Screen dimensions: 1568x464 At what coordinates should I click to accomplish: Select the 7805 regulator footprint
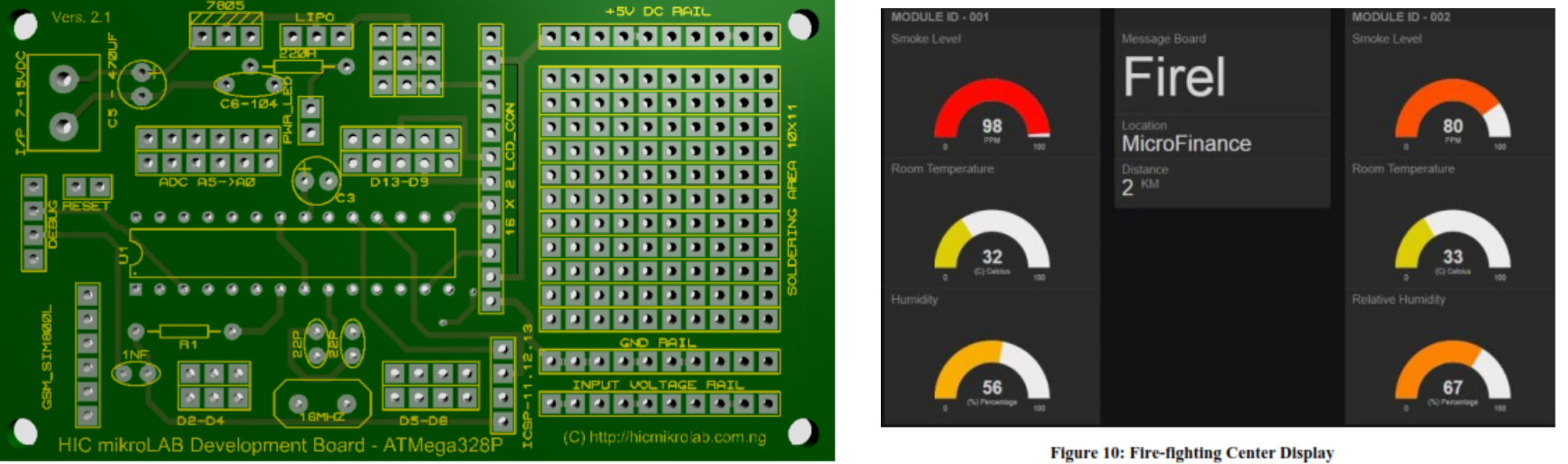click(x=225, y=35)
